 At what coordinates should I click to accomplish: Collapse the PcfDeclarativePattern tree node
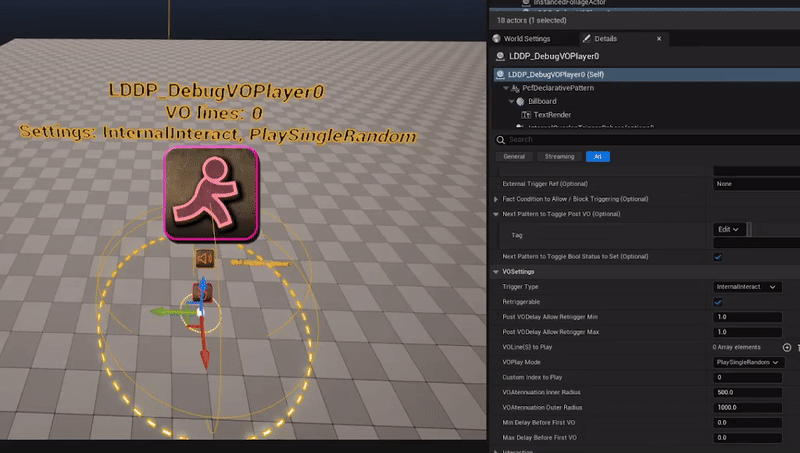tap(506, 88)
